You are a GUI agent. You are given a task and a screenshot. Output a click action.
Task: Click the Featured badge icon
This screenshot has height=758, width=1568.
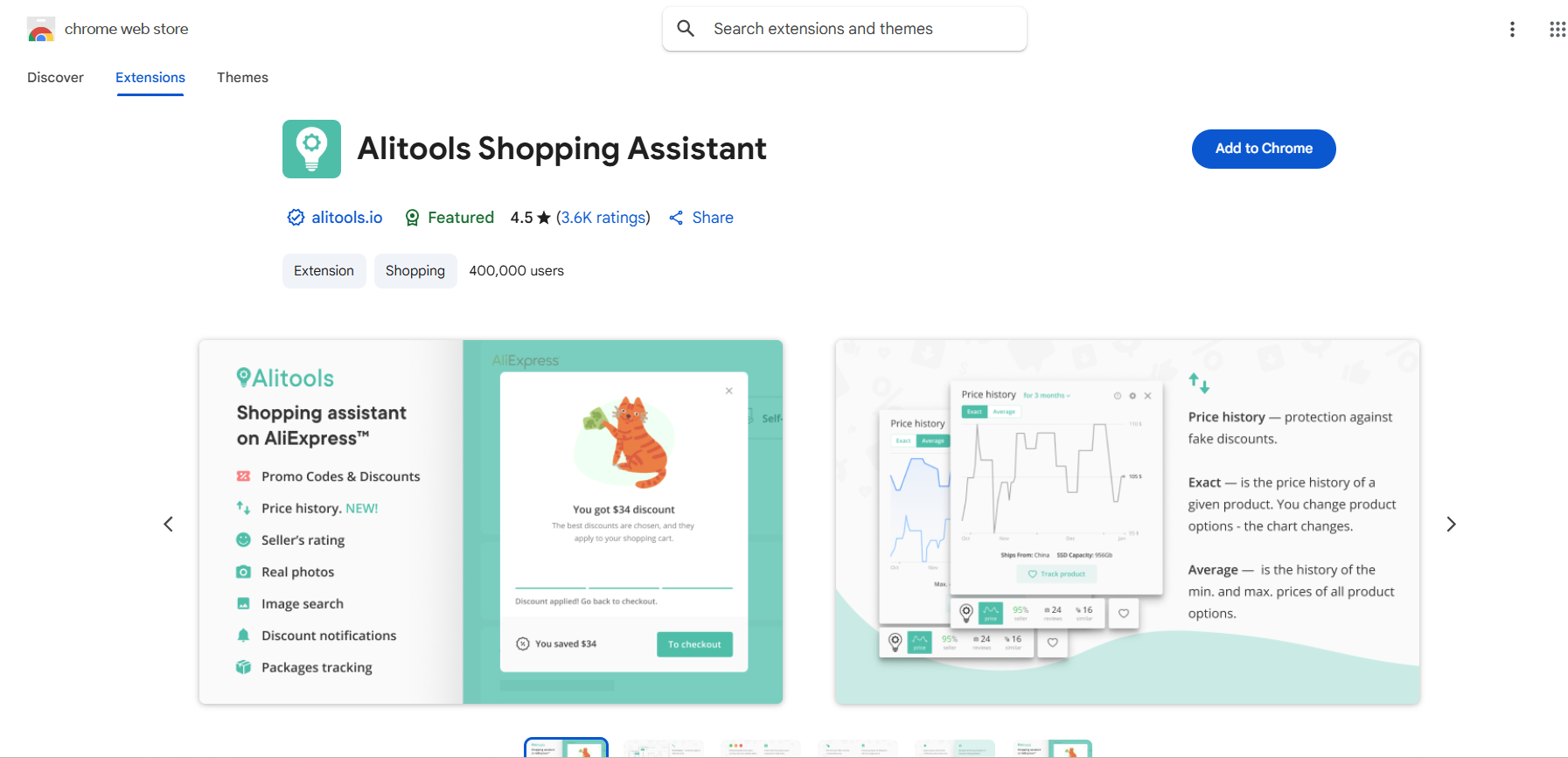(412, 218)
